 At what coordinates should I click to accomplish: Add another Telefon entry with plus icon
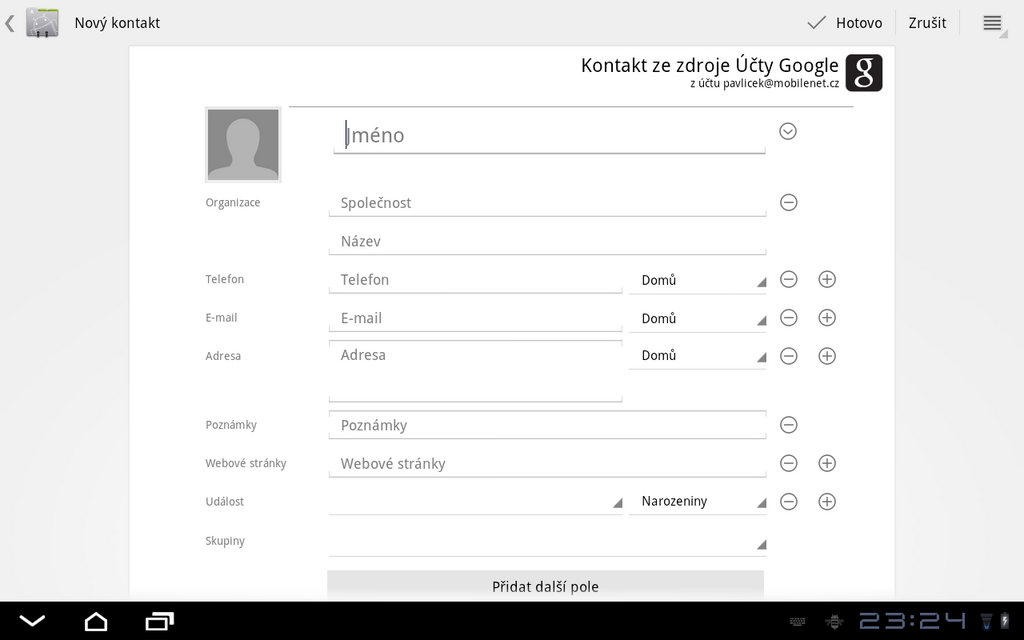(x=827, y=280)
